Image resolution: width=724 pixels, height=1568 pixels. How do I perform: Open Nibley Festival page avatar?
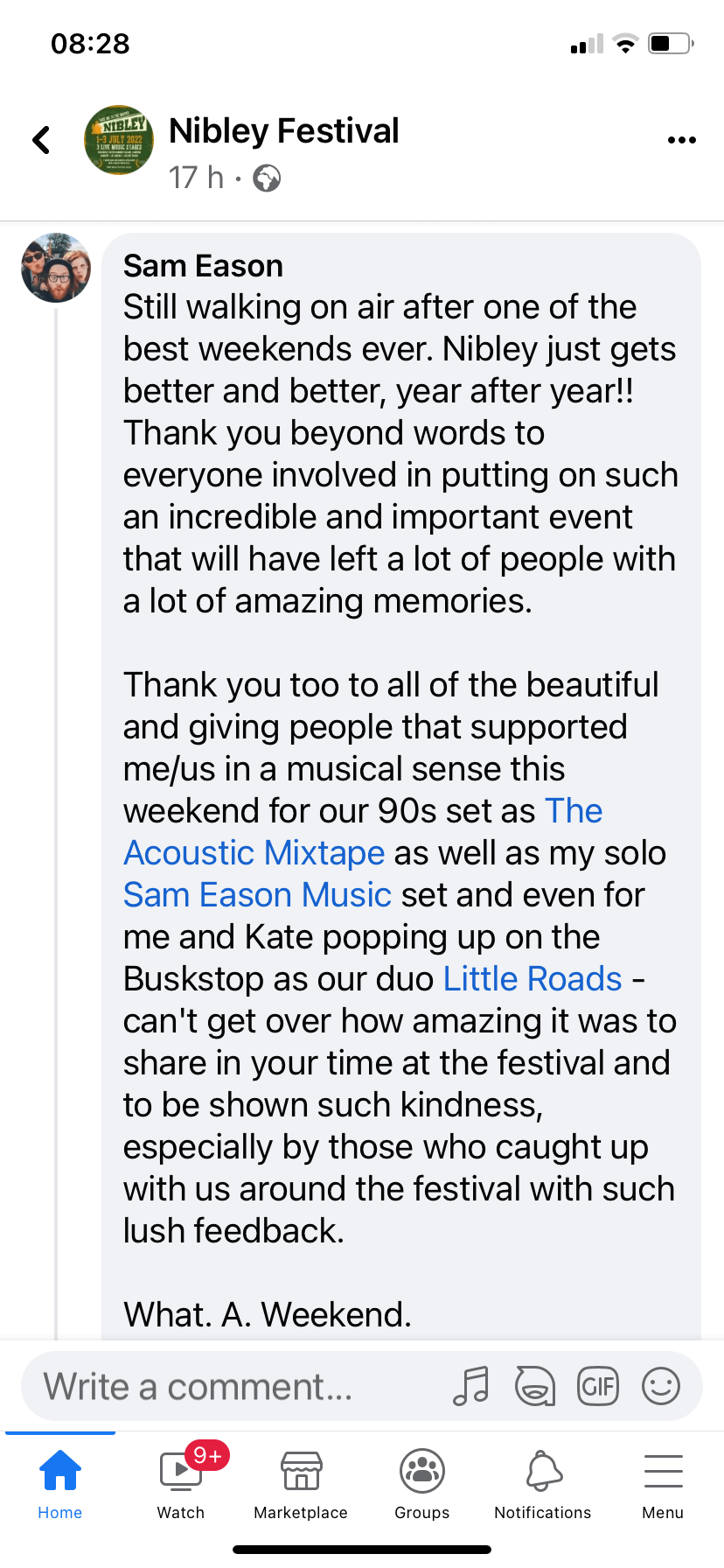[119, 140]
